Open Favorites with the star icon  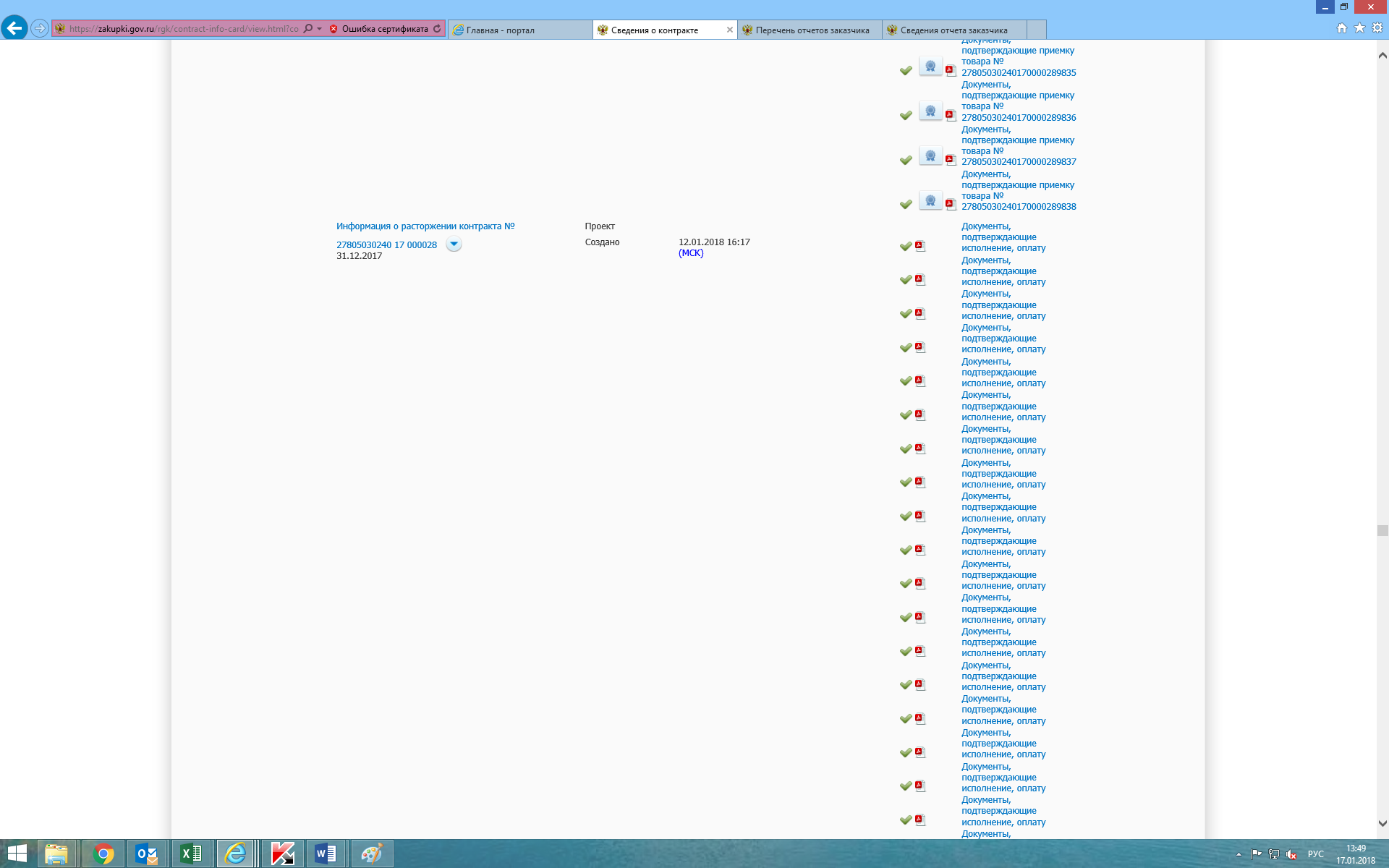pyautogui.click(x=1359, y=28)
